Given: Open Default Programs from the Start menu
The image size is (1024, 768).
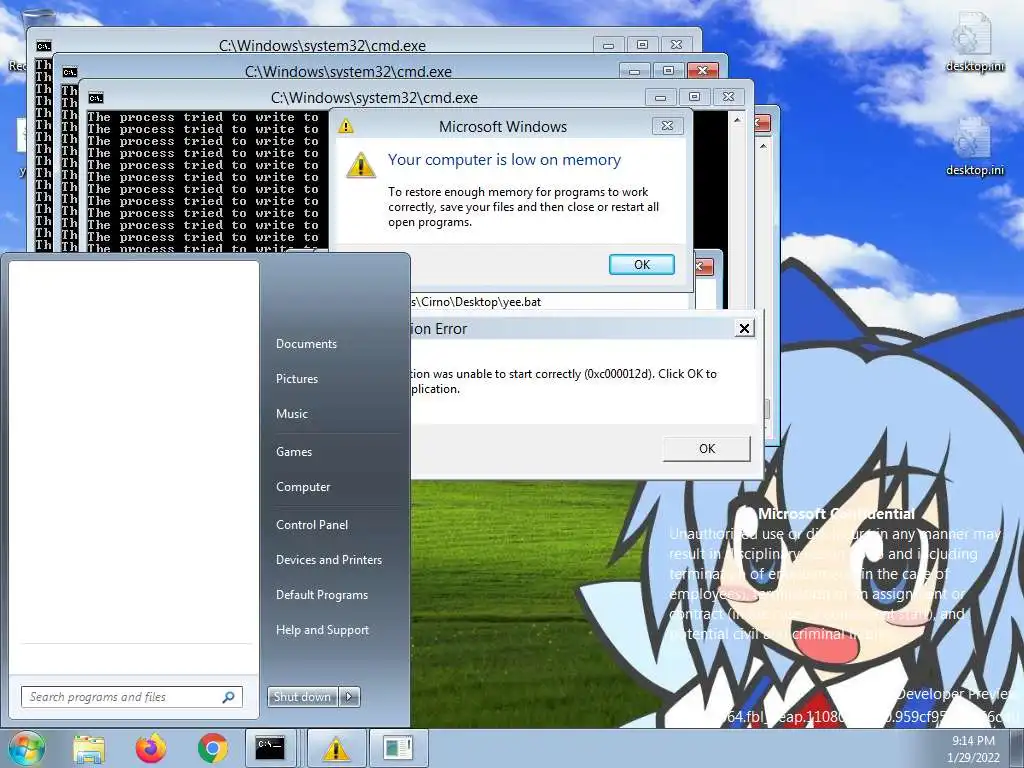Looking at the screenshot, I should click(x=322, y=595).
